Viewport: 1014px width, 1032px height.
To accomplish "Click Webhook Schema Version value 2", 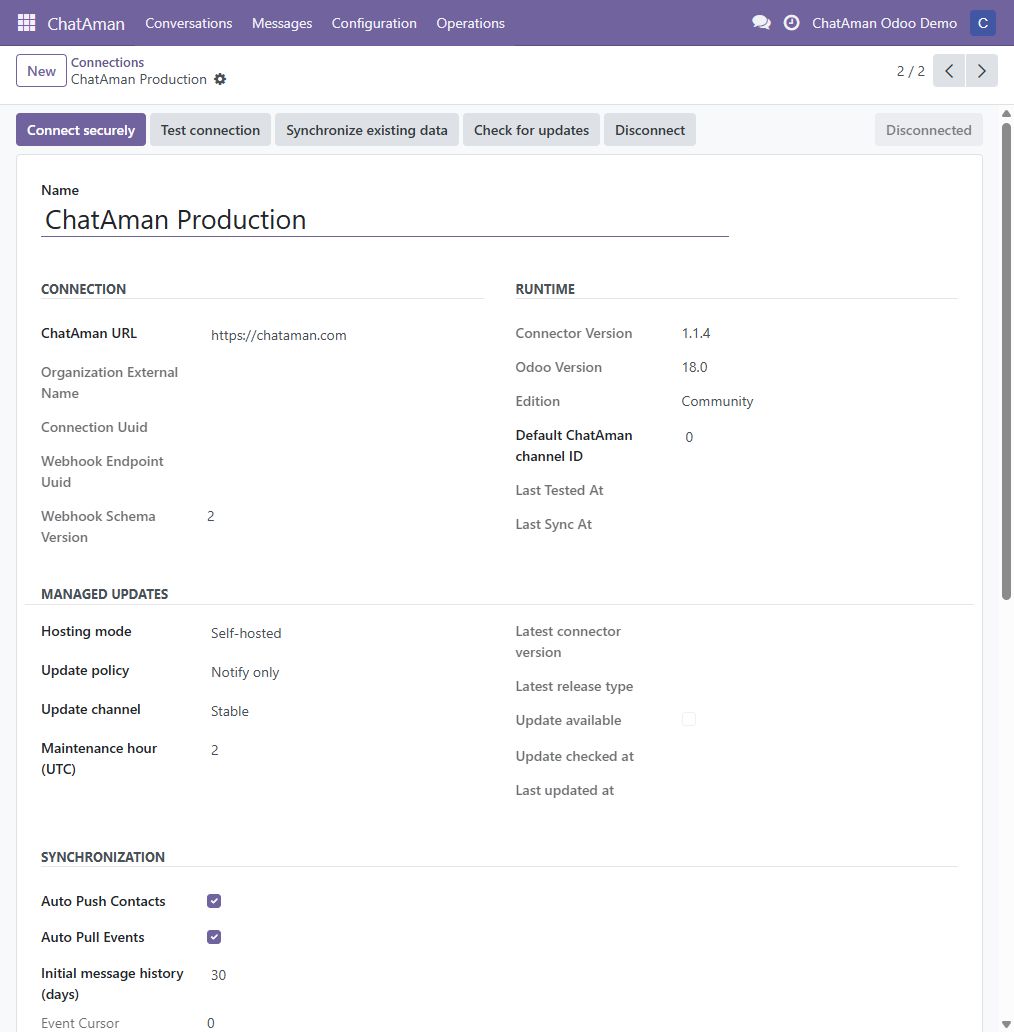I will coord(211,516).
